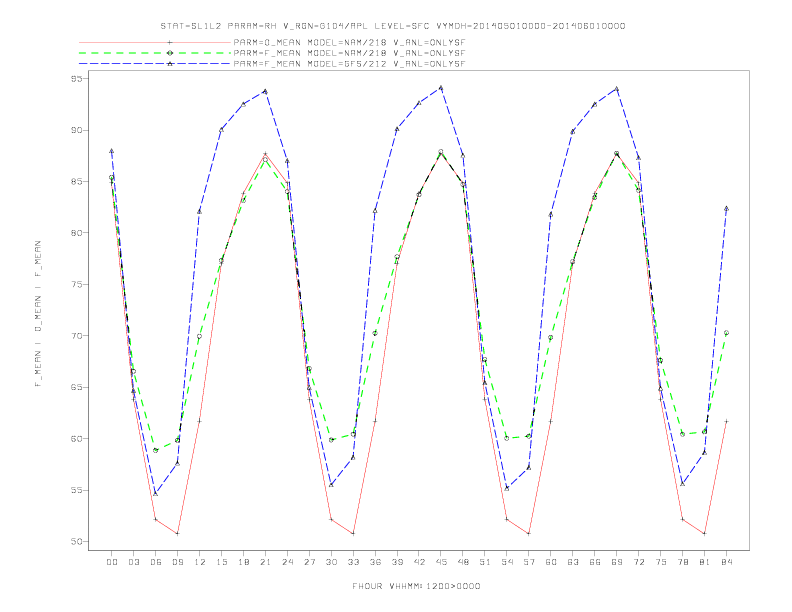
Task: Click y-axis tick label 85
Action: point(76,182)
